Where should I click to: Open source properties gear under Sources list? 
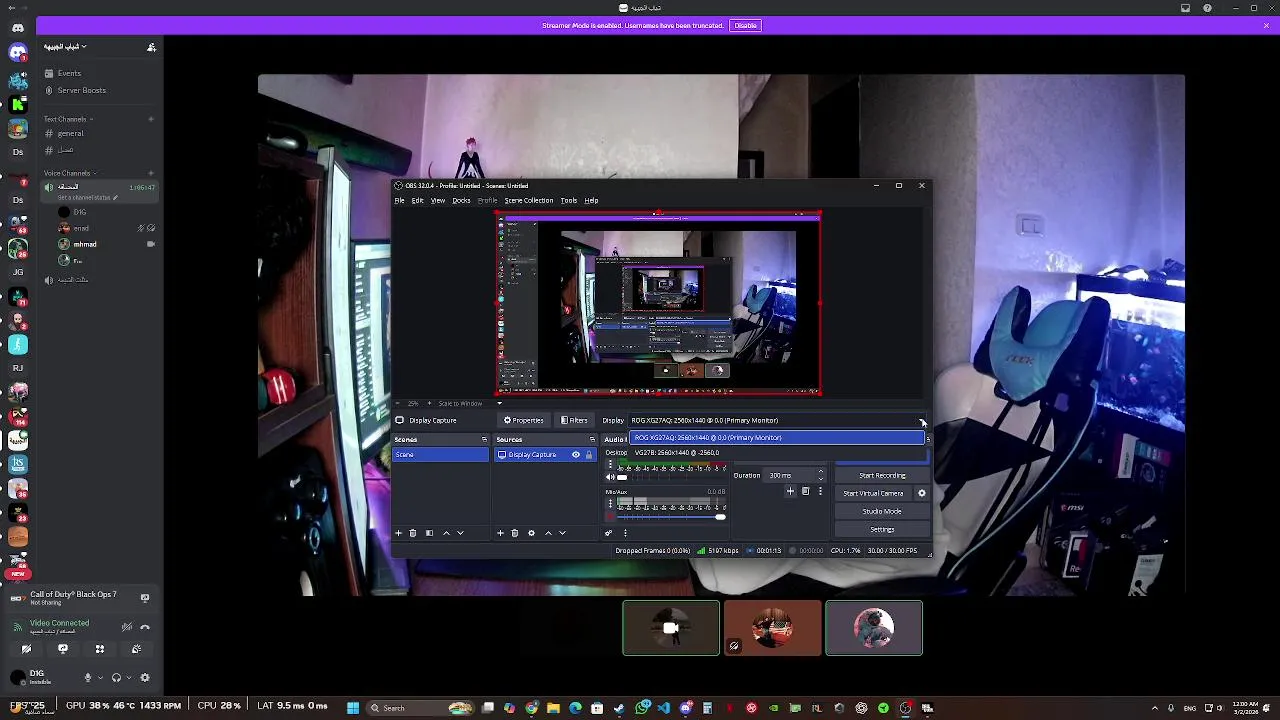coord(531,533)
